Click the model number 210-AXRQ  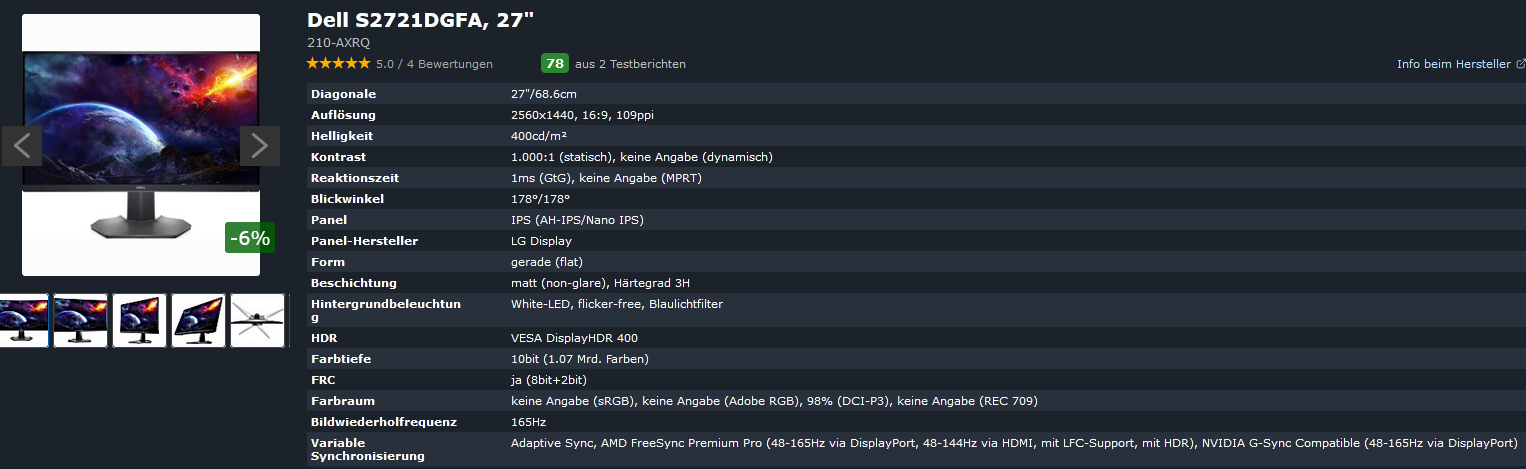click(x=339, y=43)
